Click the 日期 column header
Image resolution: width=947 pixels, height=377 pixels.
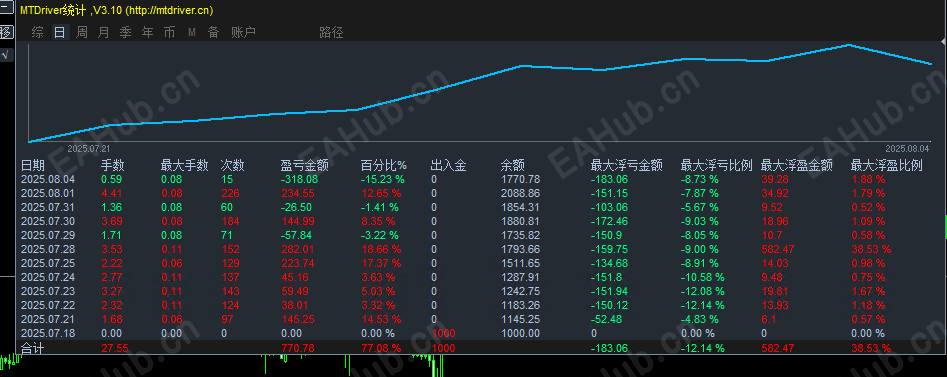click(33, 165)
